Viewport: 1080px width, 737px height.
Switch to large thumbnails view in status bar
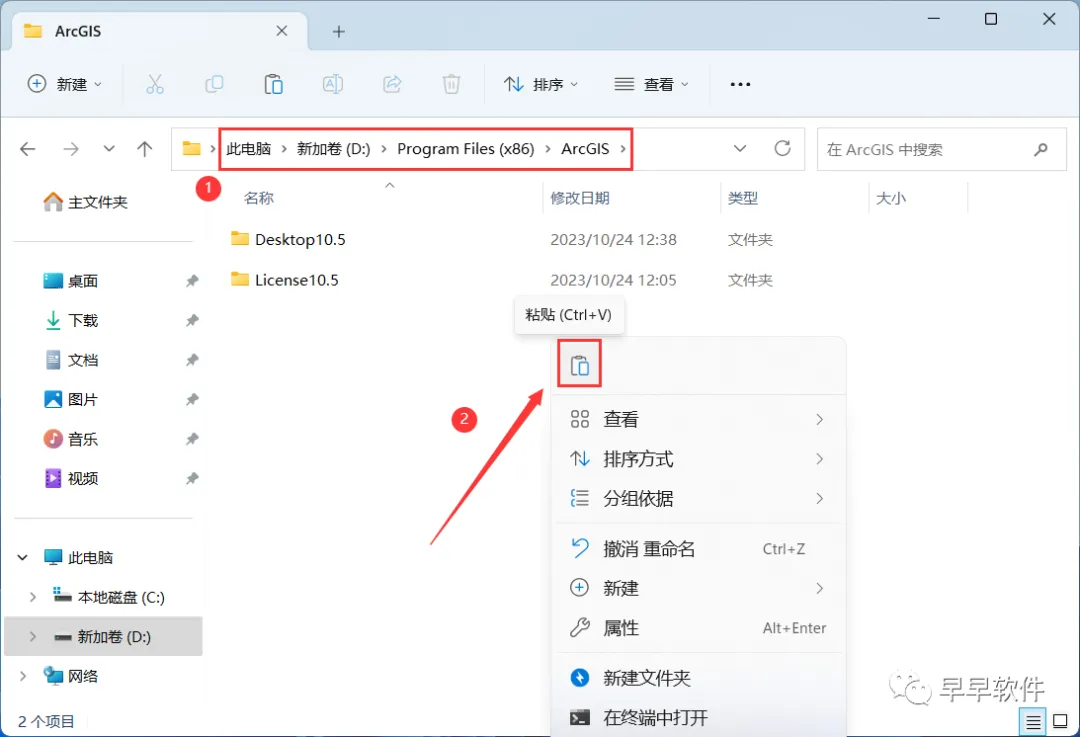coord(1061,722)
